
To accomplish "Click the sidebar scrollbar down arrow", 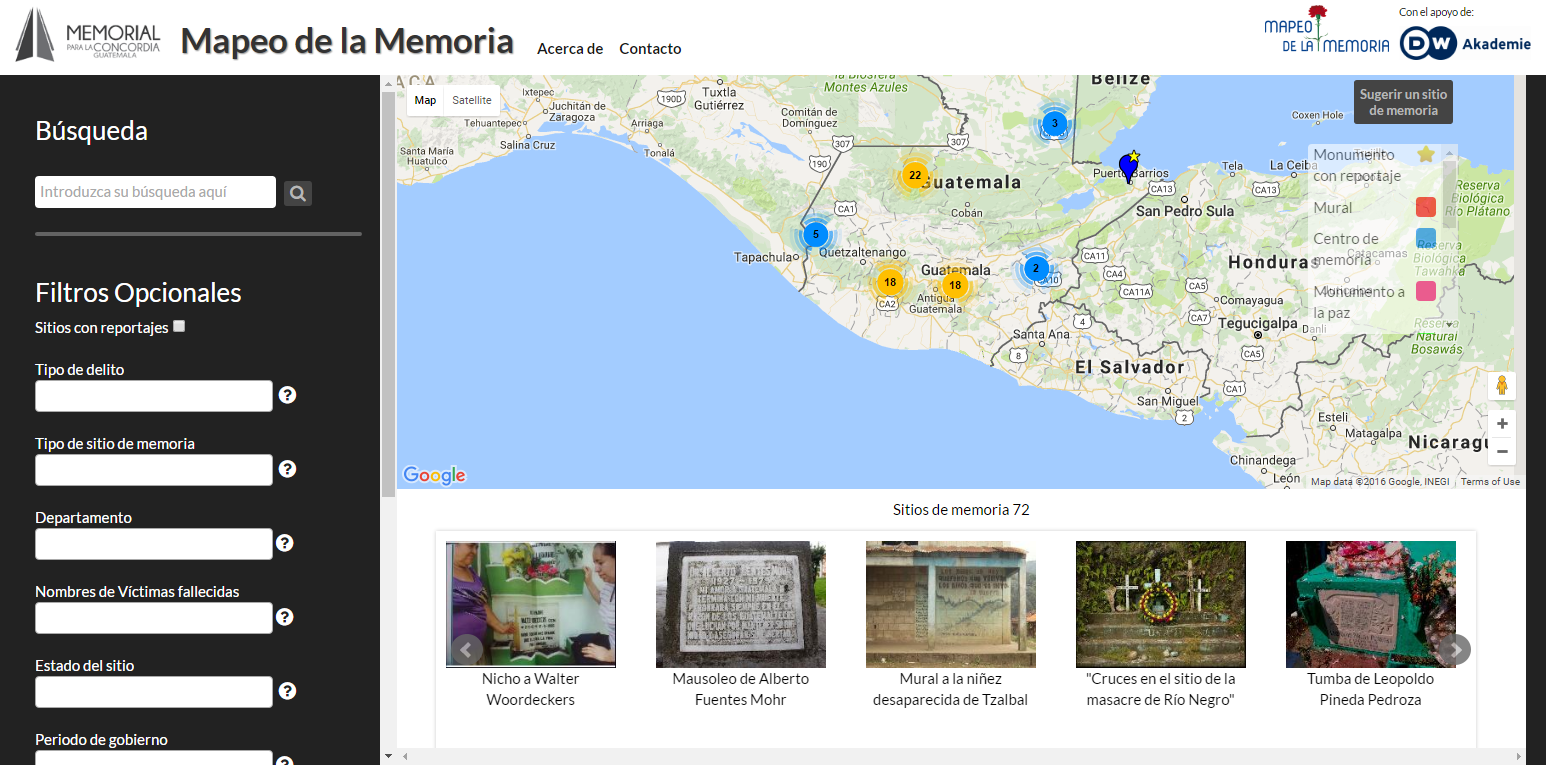I will [388, 756].
